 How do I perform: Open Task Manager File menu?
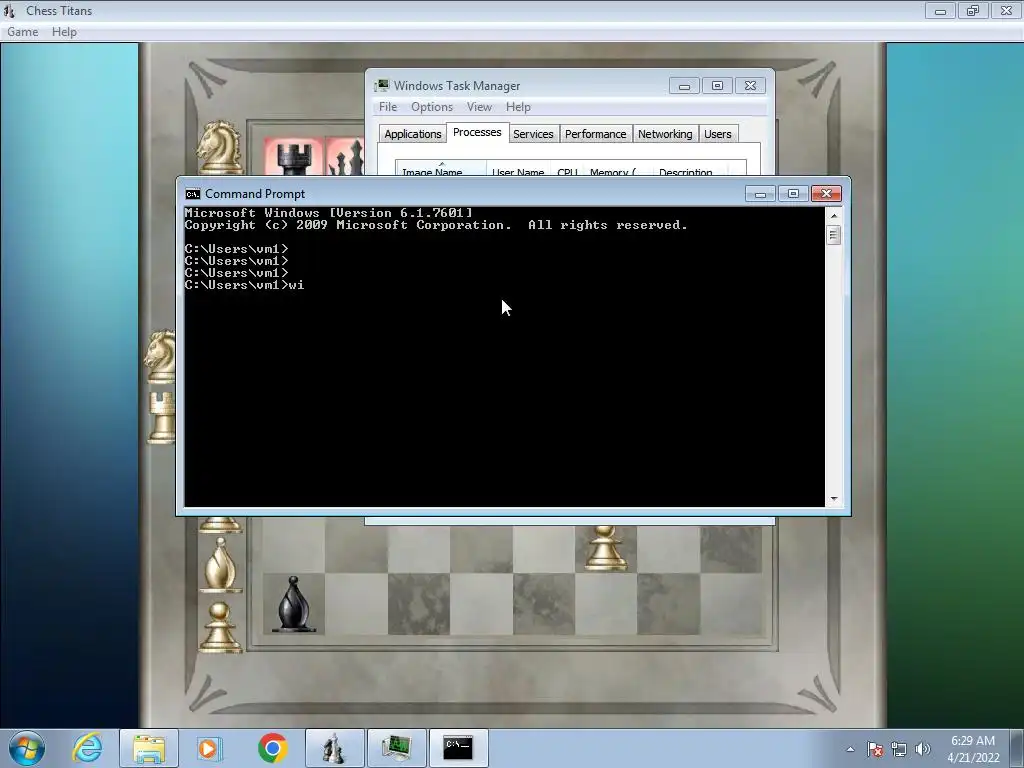point(388,106)
